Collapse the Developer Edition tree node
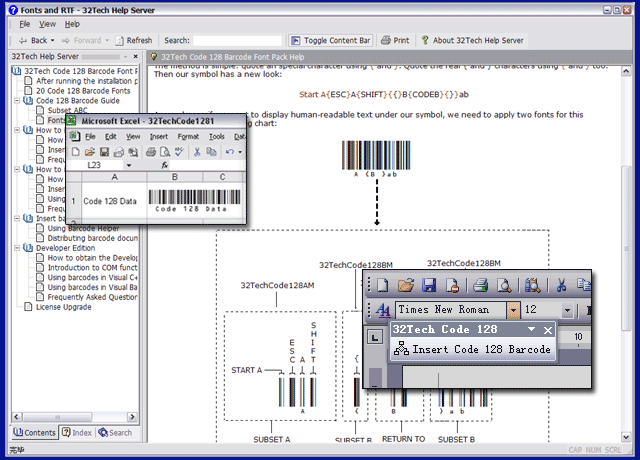The height and width of the screenshot is (460, 640). [x=17, y=248]
